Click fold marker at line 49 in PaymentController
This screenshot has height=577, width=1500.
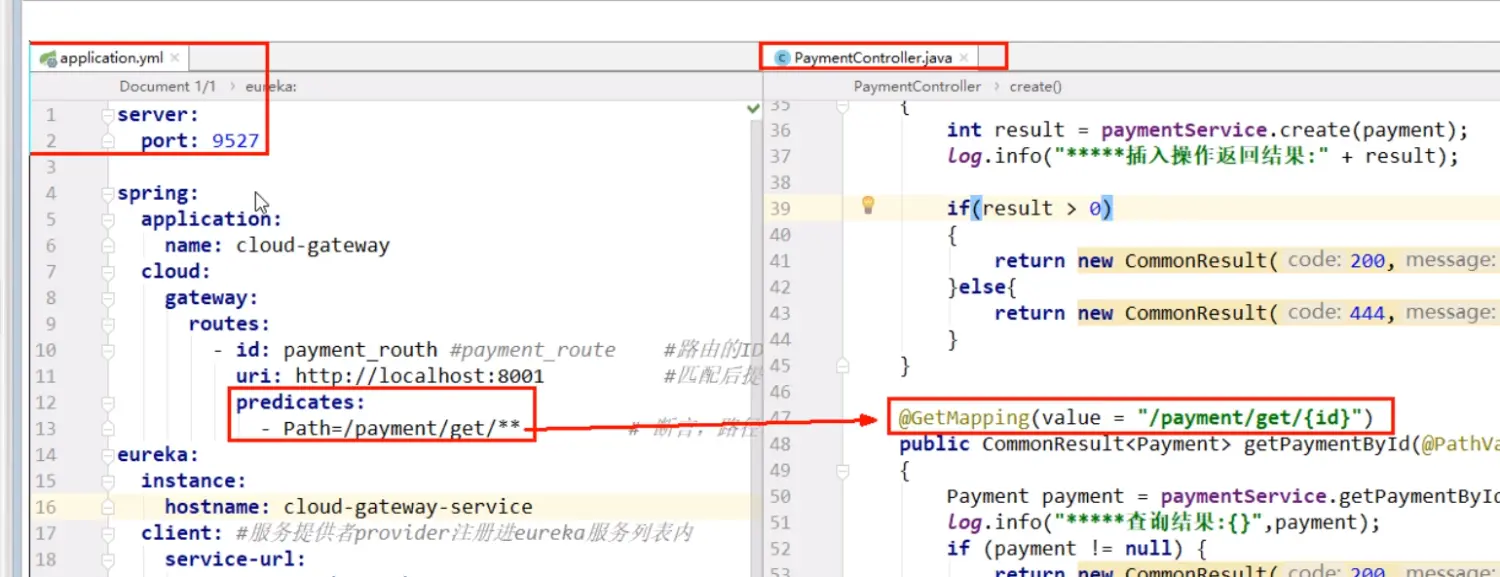[x=843, y=470]
